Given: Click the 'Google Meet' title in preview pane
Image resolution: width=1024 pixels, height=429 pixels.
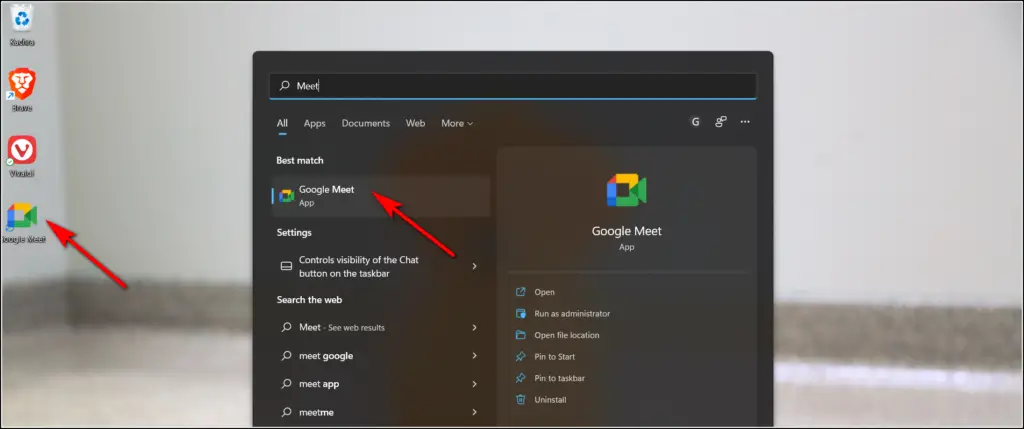Looking at the screenshot, I should click(x=626, y=231).
